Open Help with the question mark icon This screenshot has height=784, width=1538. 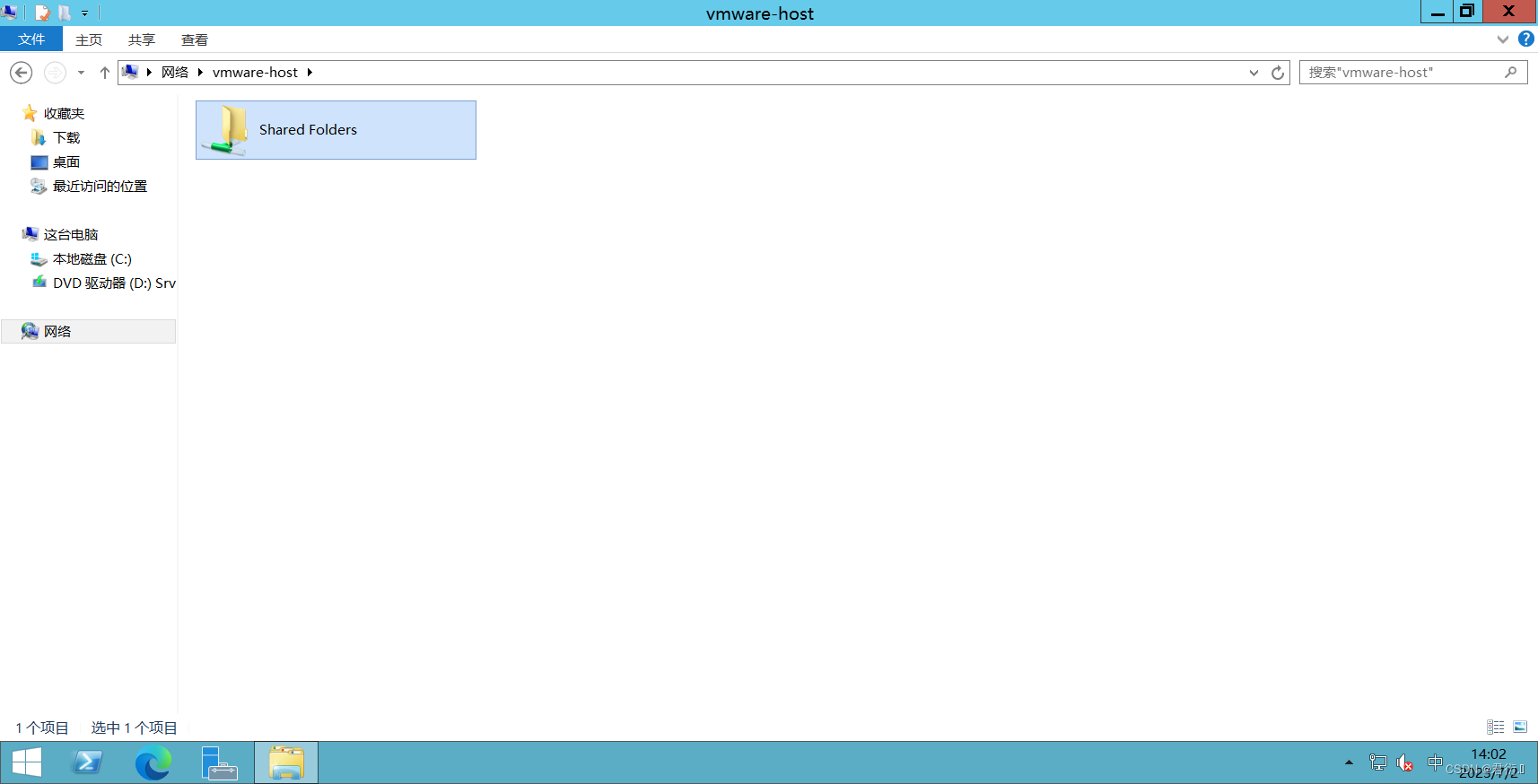(1525, 39)
